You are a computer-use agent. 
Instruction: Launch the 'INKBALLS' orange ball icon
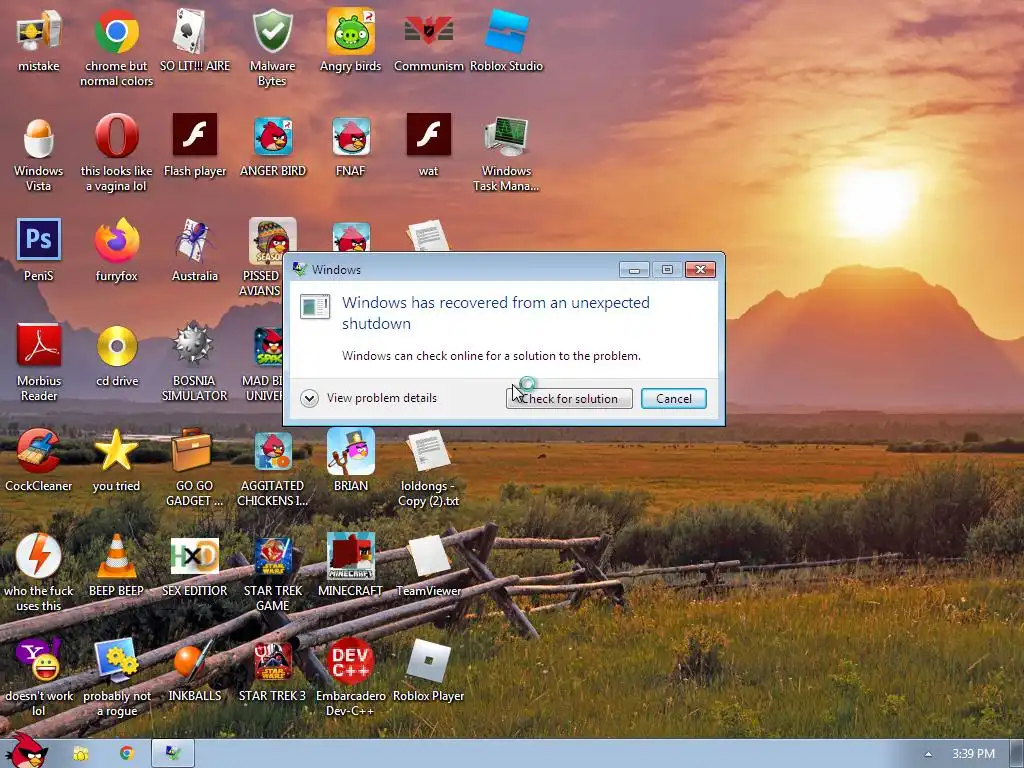point(195,661)
